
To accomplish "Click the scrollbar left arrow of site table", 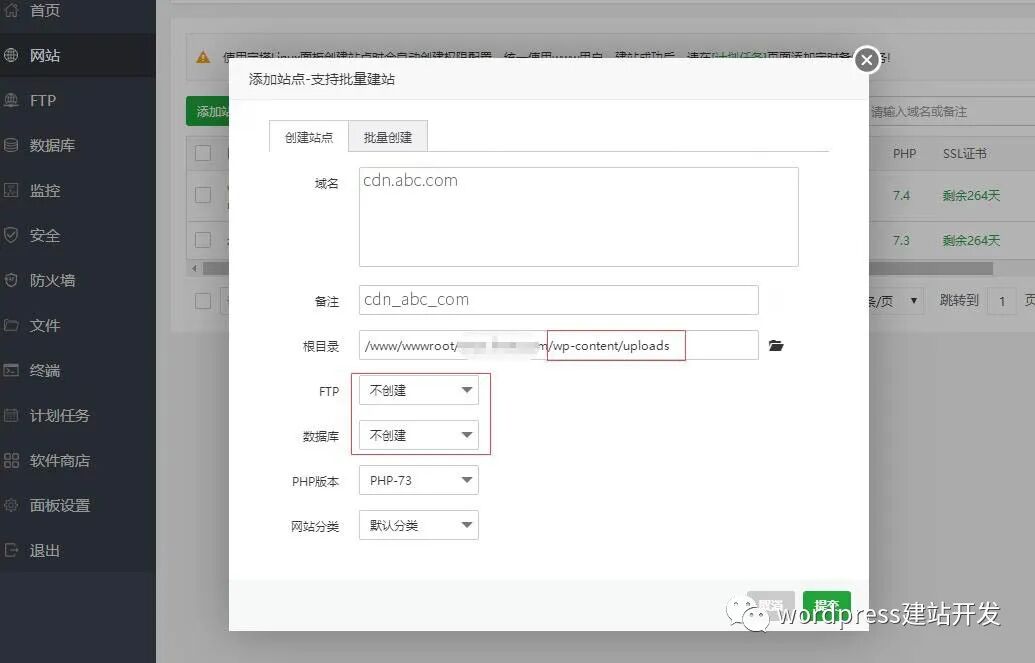I will (x=194, y=268).
